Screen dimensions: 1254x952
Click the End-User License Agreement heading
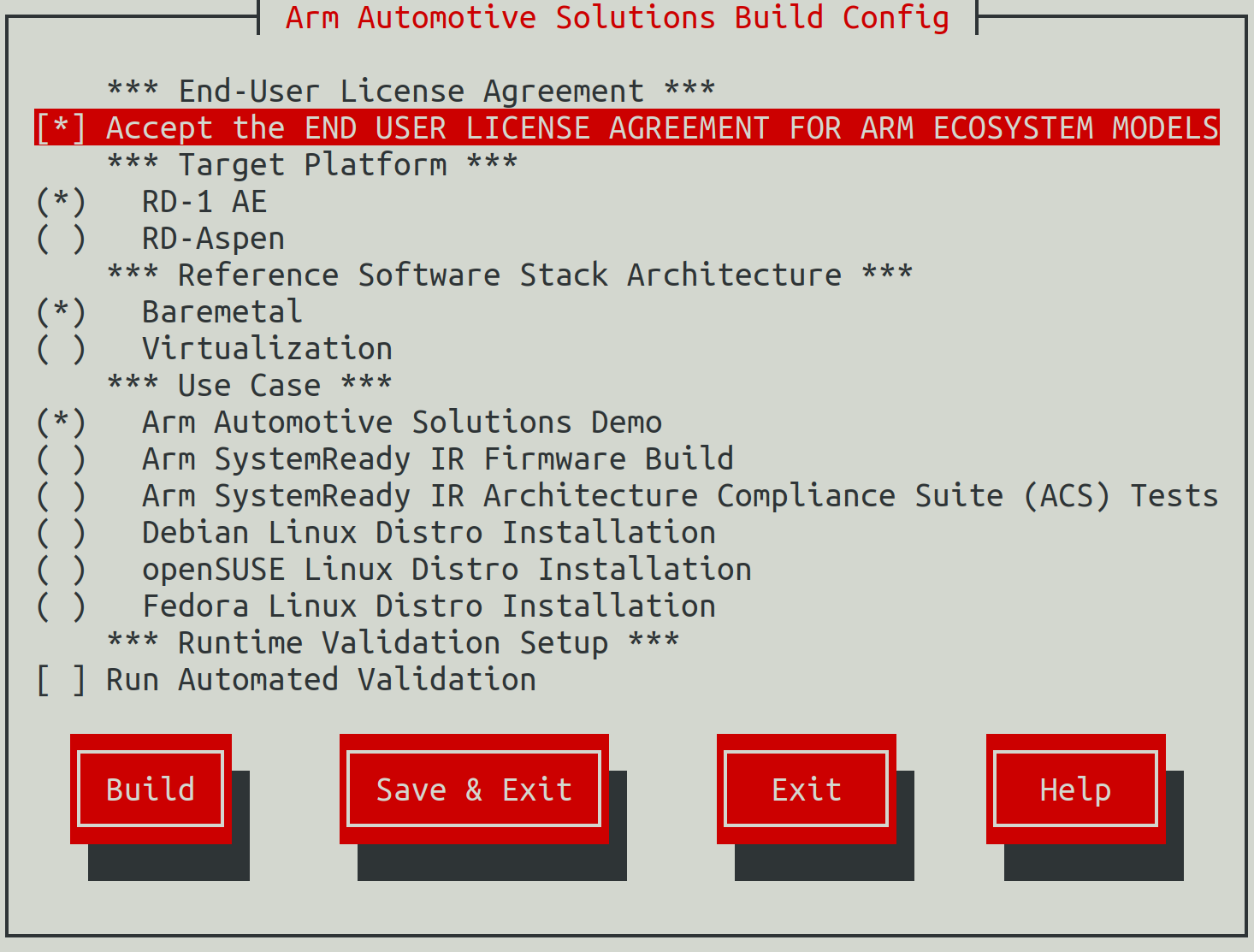pos(411,91)
